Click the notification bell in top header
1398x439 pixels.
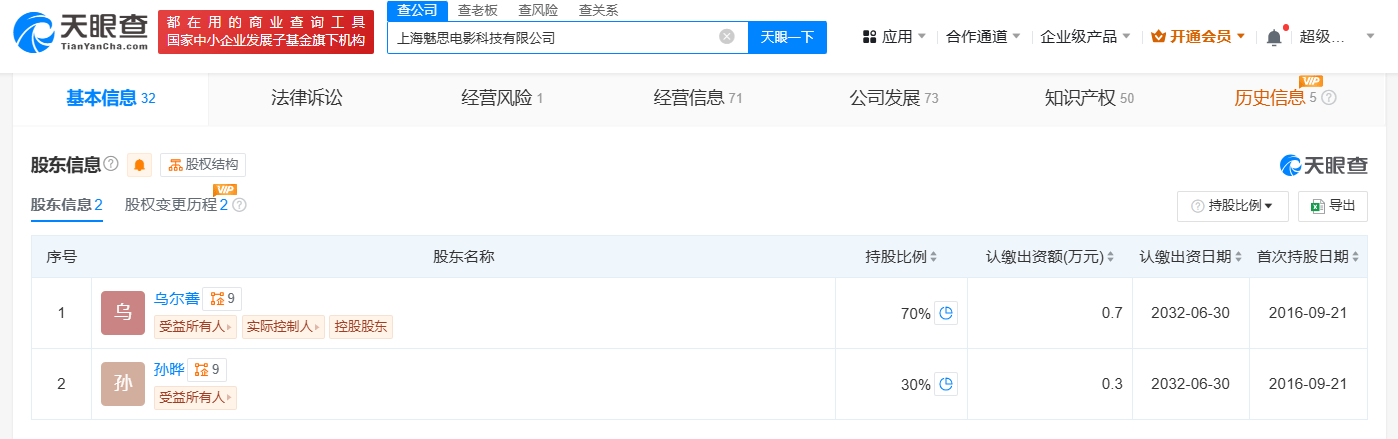point(1274,37)
